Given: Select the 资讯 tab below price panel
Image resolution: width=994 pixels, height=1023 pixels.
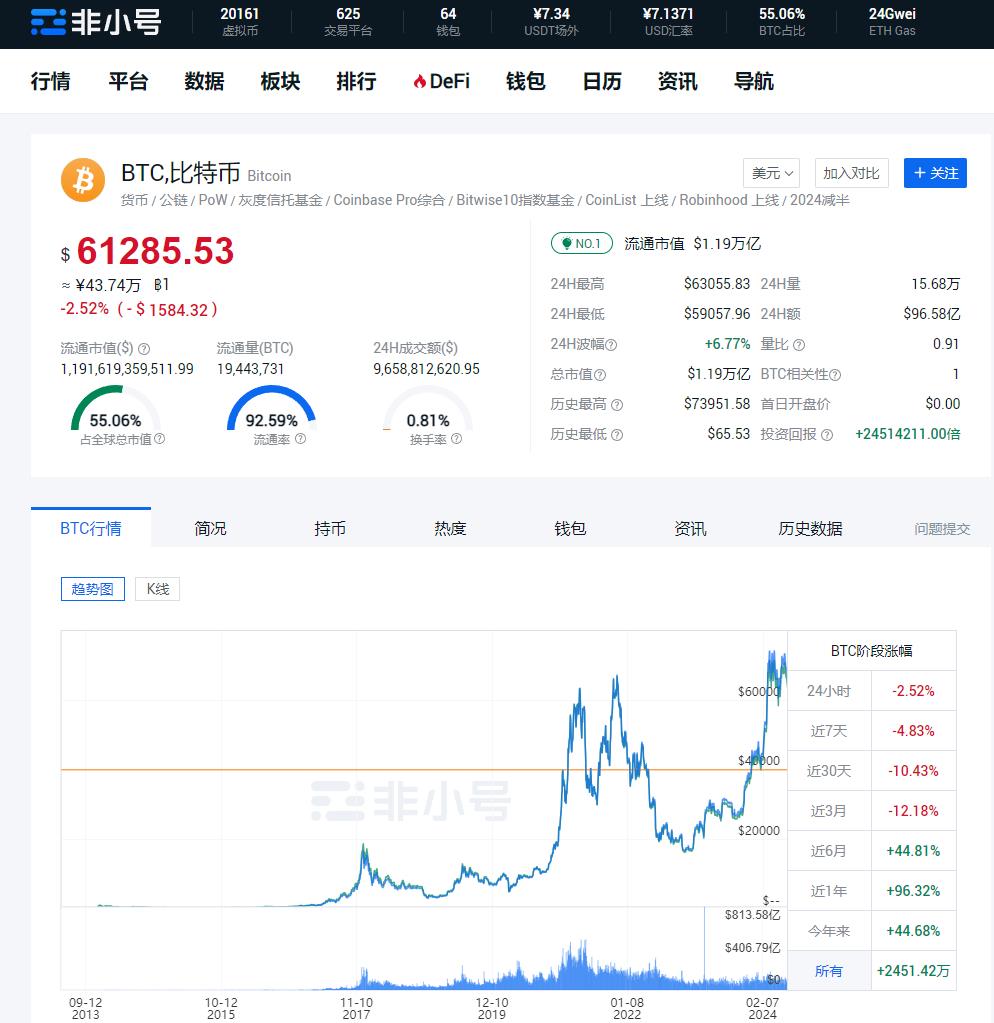Looking at the screenshot, I should [x=690, y=528].
